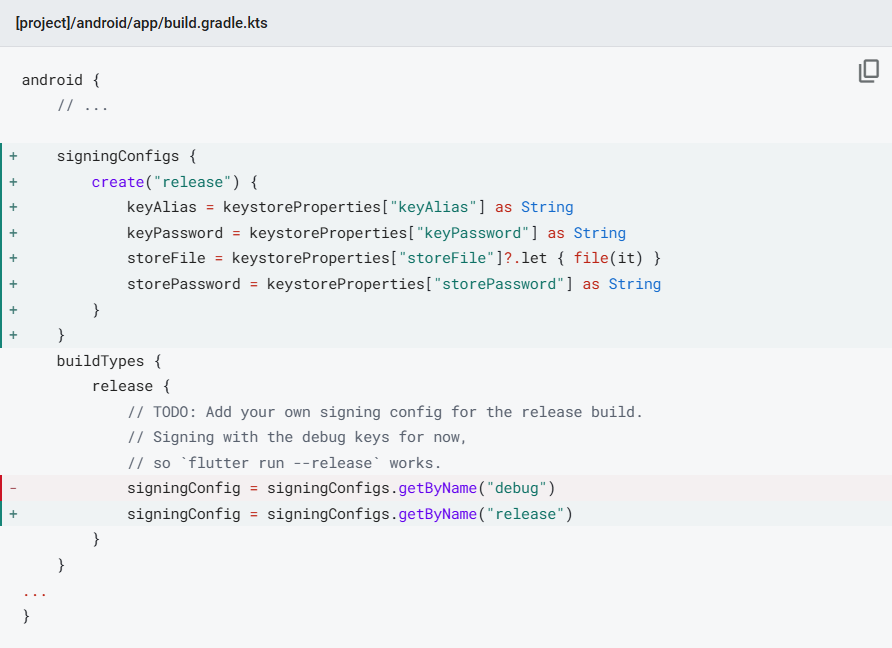Click the 'buildTypes {' line
This screenshot has width=892, height=648.
[x=109, y=361]
